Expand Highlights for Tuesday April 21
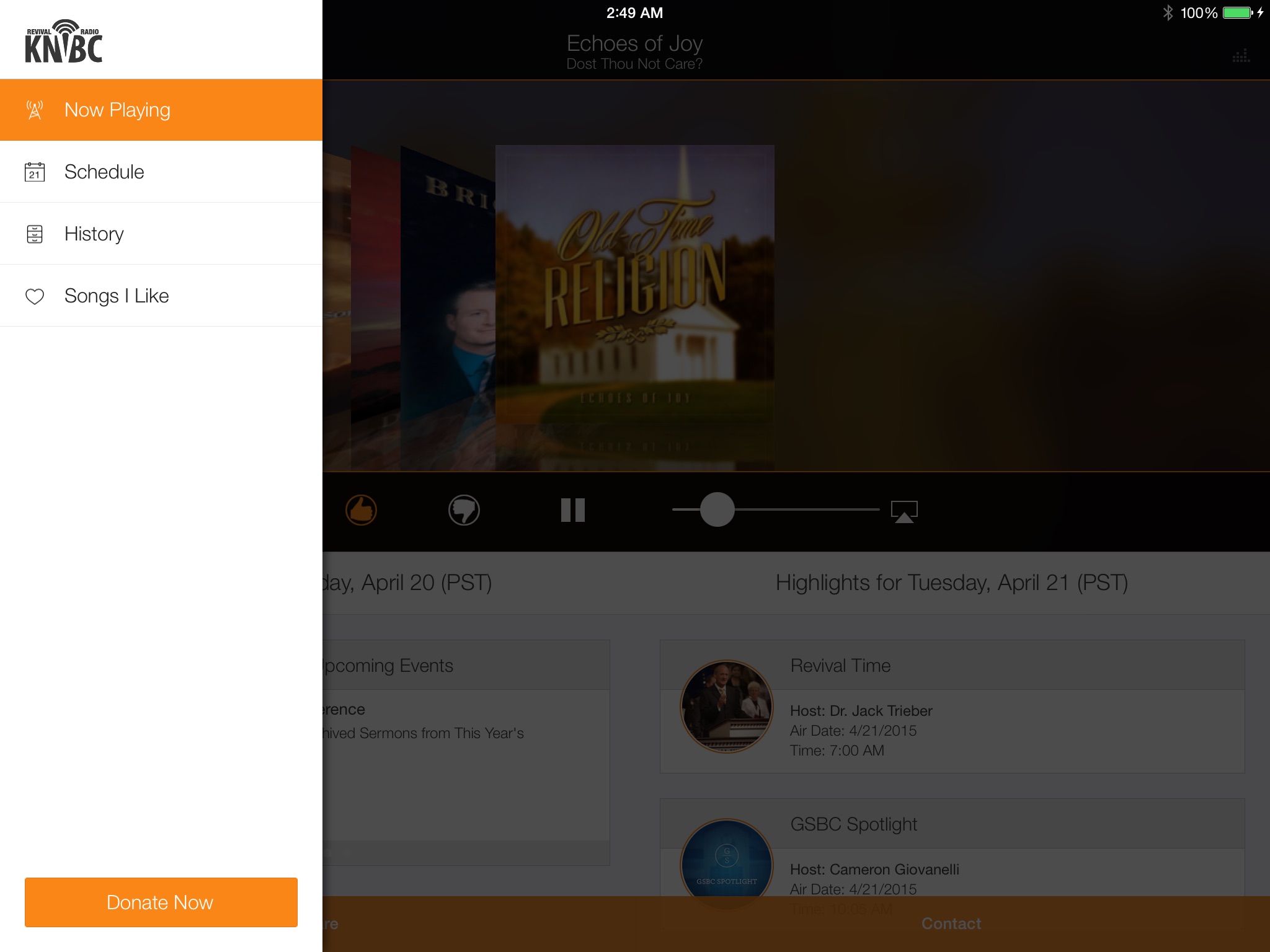The height and width of the screenshot is (952, 1270). [950, 582]
